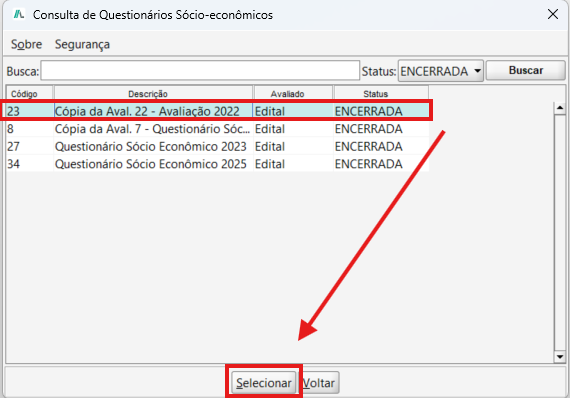Click Edital cell in row 27
Image resolution: width=570 pixels, height=398 pixels.
[x=293, y=146]
